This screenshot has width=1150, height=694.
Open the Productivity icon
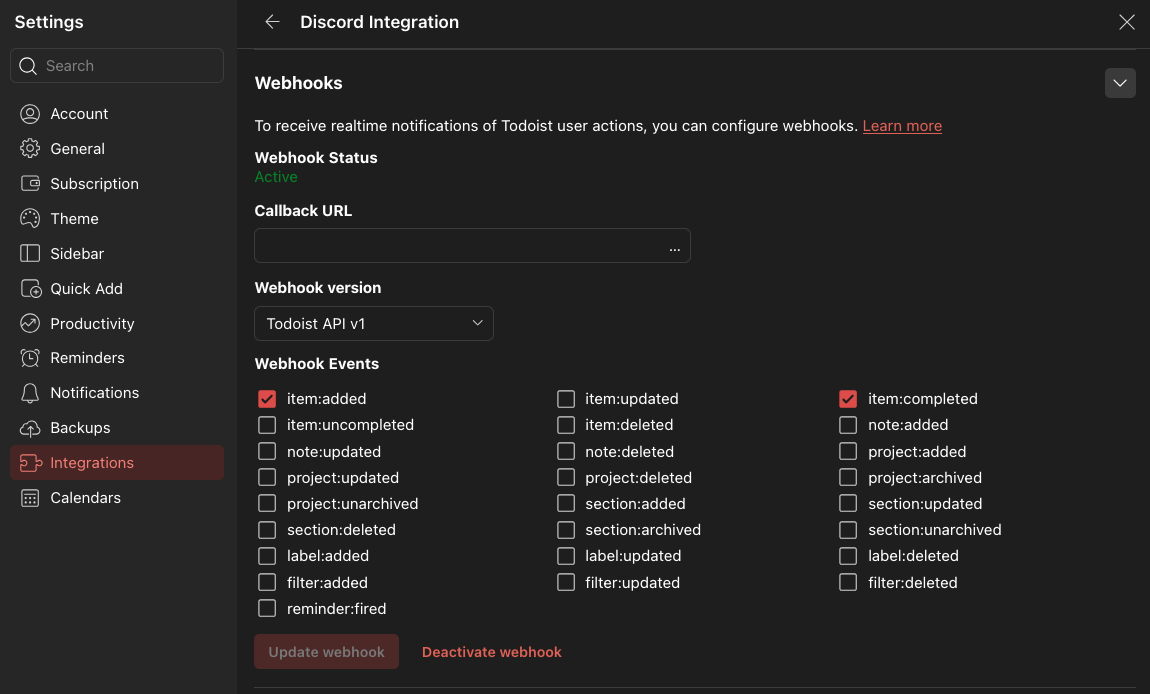[30, 323]
